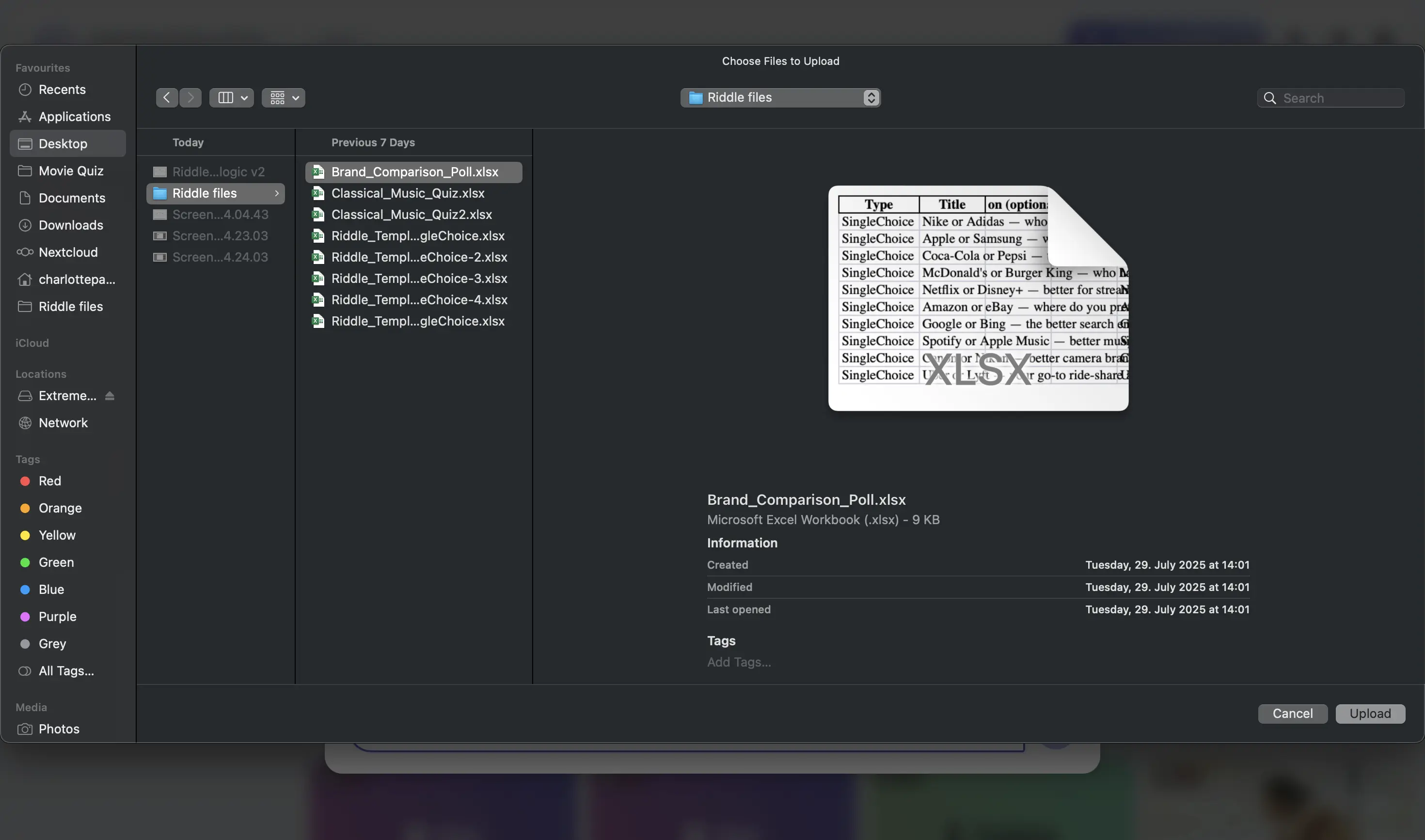Select the Screen...4.04.43 file

tap(215, 215)
